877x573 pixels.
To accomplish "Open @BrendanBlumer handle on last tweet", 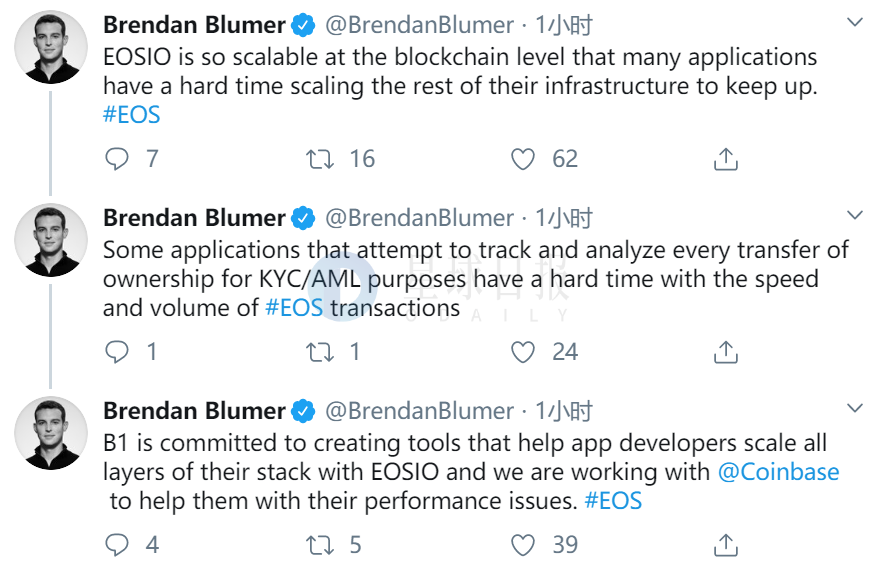I will pos(419,411).
